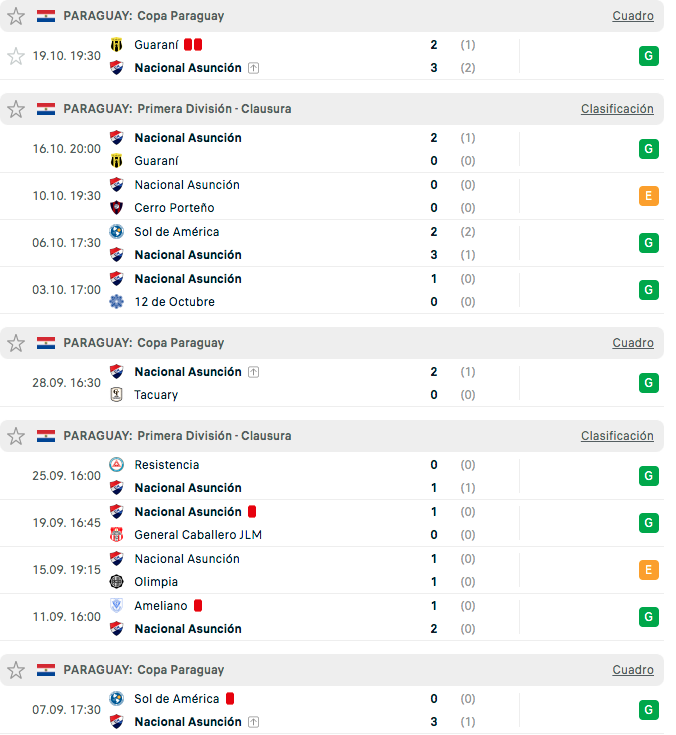Toggle favorite star for 28.09. Copa Paraguay header
Viewport: 676px width, 735px height.
(16, 343)
